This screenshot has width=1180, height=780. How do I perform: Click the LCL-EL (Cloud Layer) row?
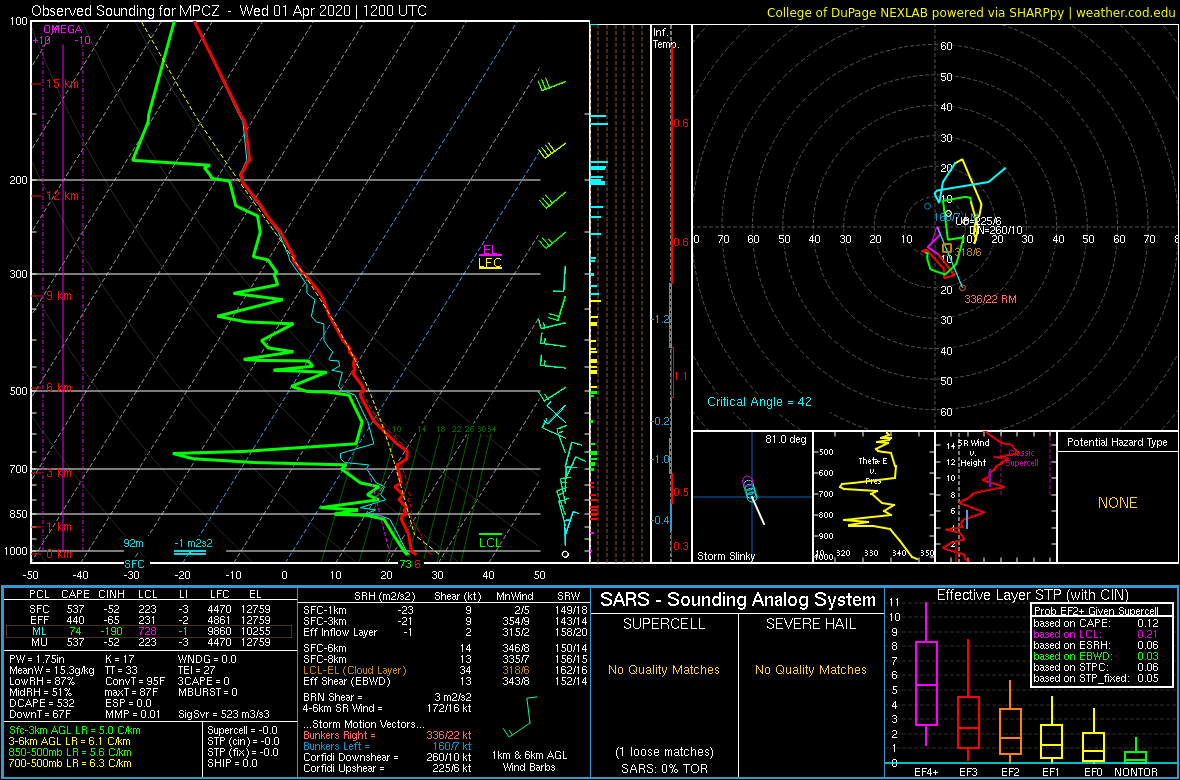(x=444, y=670)
